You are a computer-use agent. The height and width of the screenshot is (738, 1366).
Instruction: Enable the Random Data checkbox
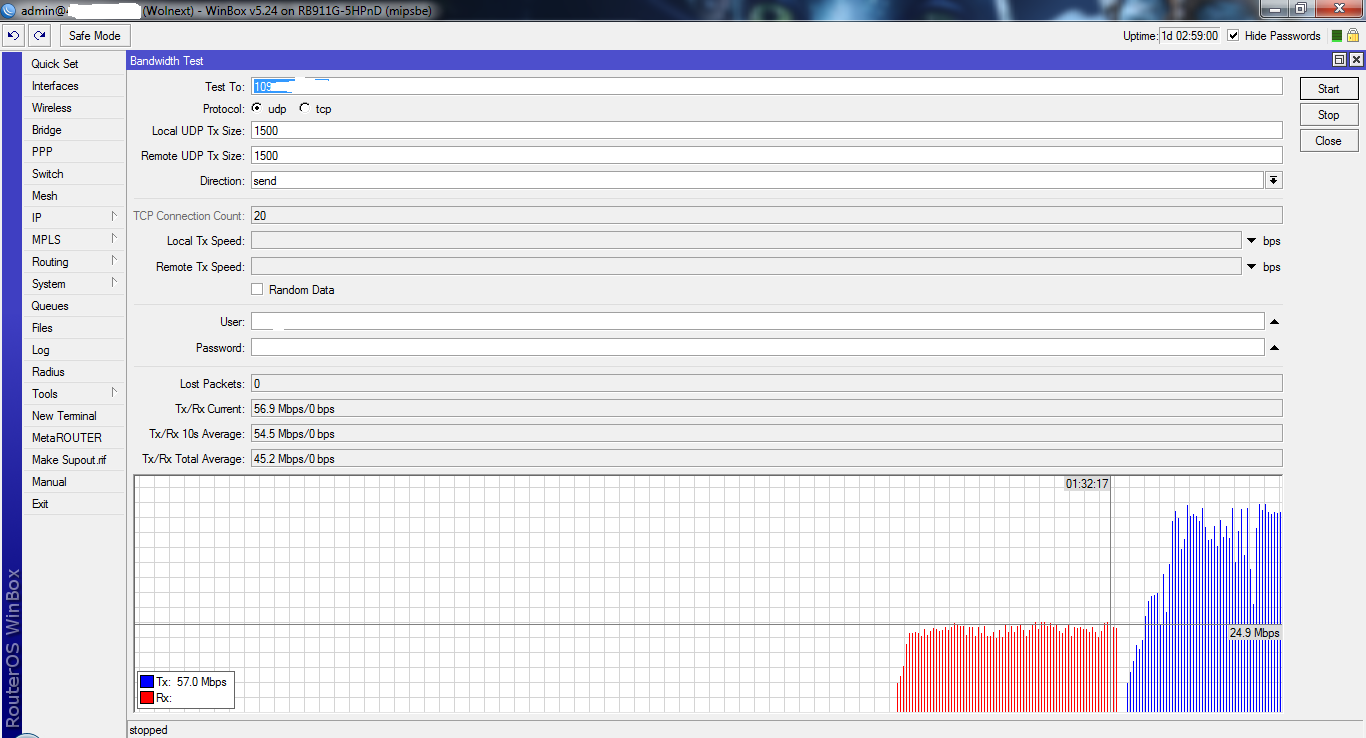257,290
